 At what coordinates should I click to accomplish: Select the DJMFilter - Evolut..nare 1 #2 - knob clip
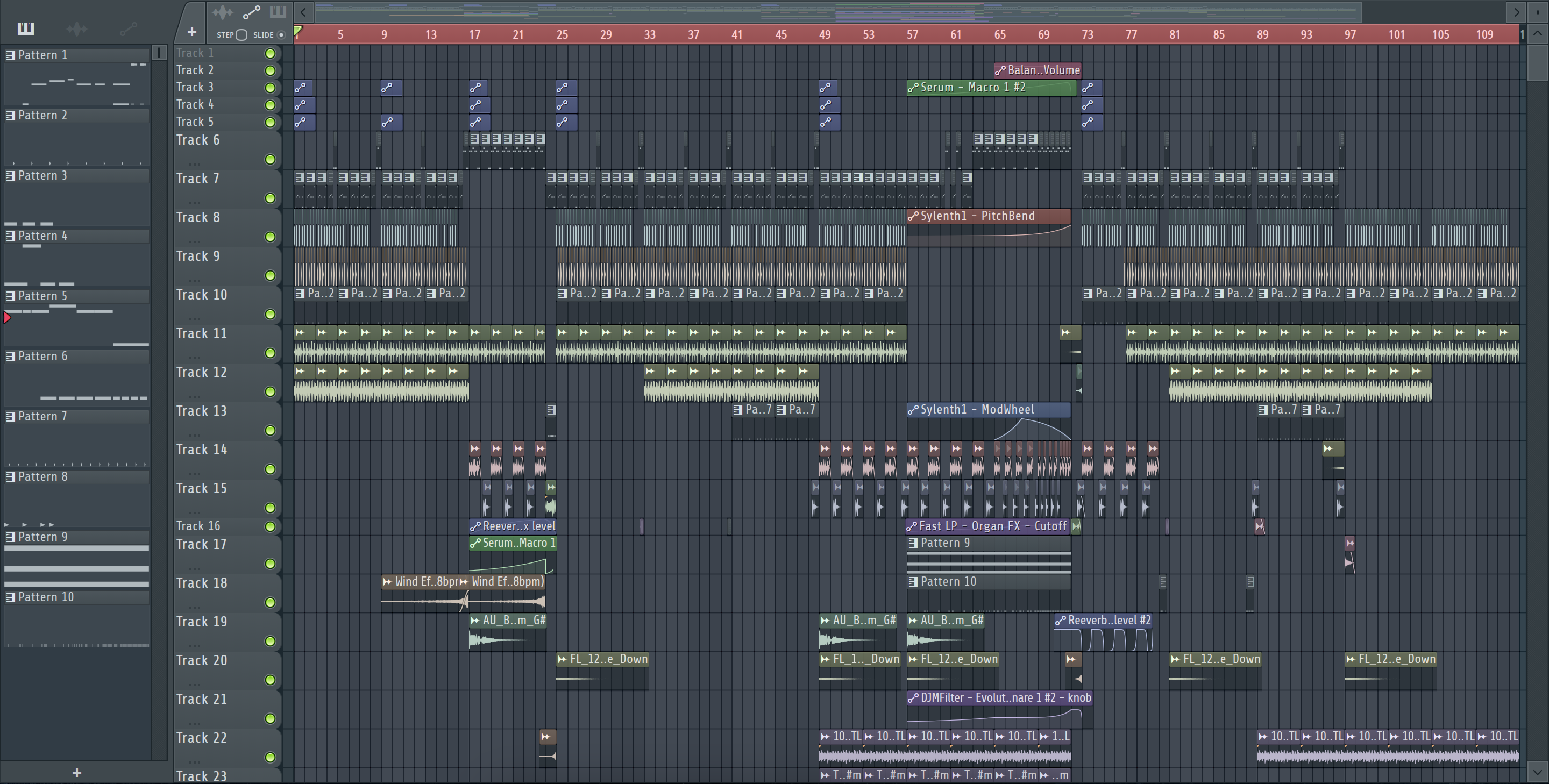tap(999, 708)
